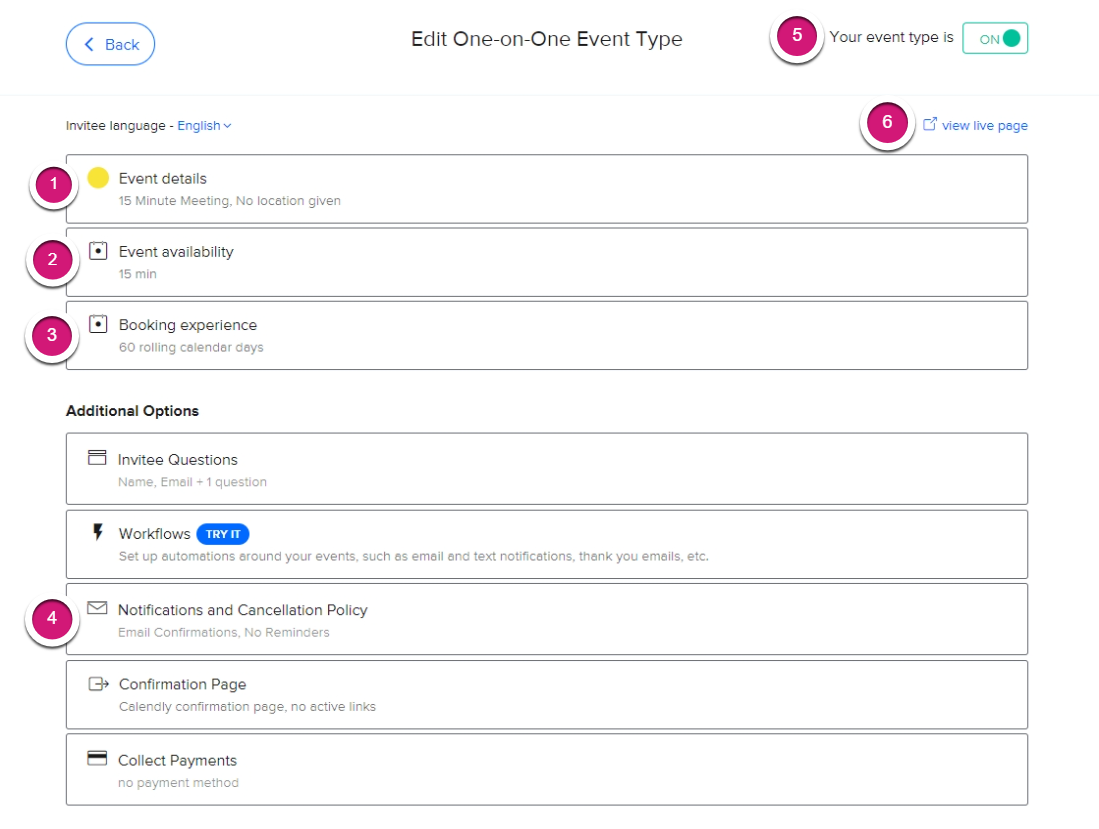Expand the Confirmation Page section
Viewport: 1099px width, 829px height.
547,695
